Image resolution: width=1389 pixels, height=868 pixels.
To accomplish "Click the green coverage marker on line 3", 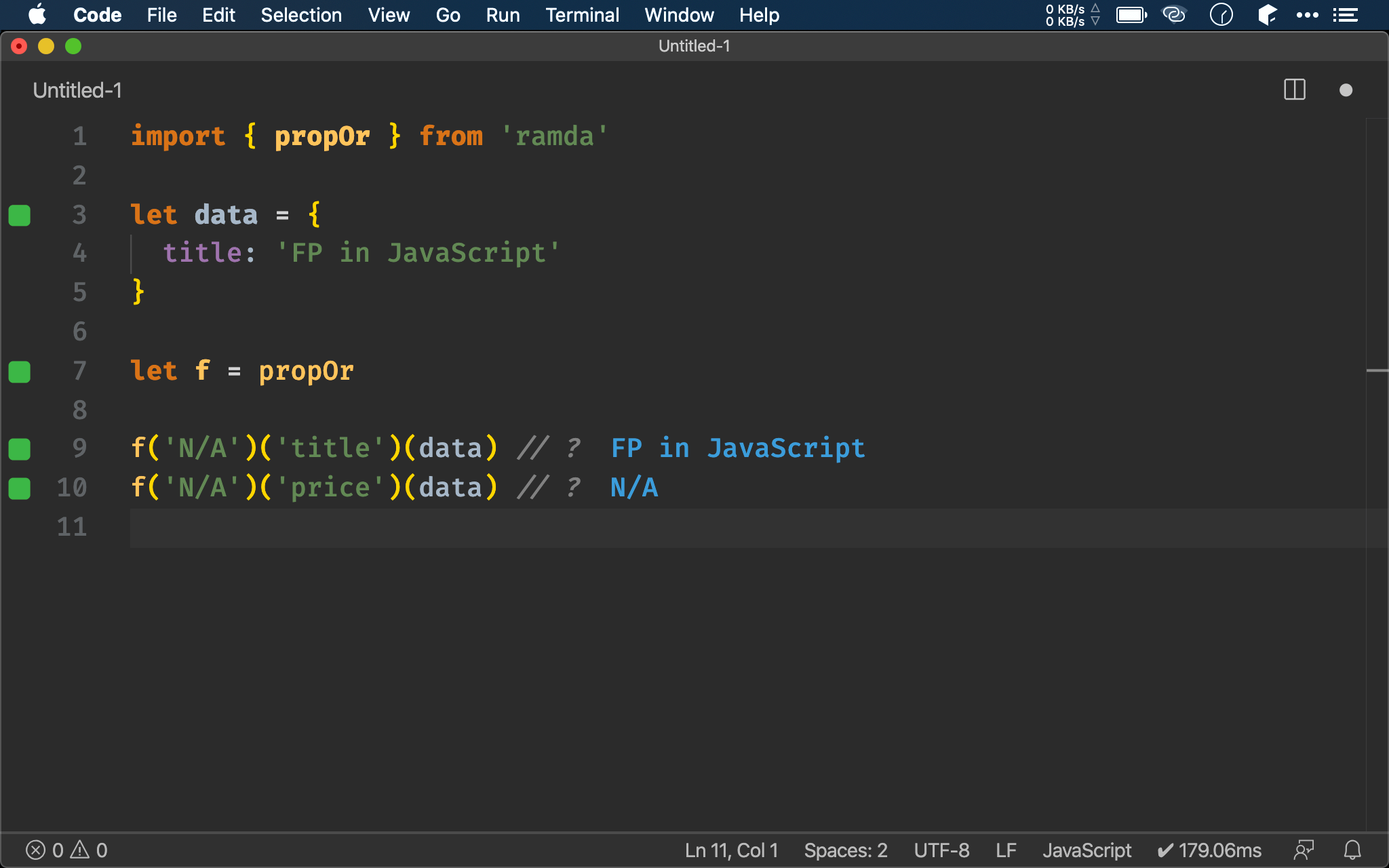I will [x=20, y=215].
